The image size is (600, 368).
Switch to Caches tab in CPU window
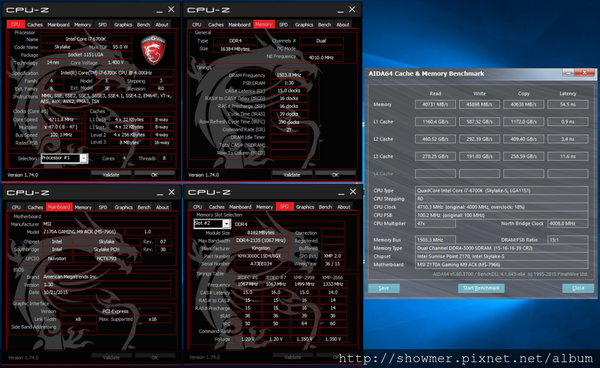pyautogui.click(x=35, y=24)
